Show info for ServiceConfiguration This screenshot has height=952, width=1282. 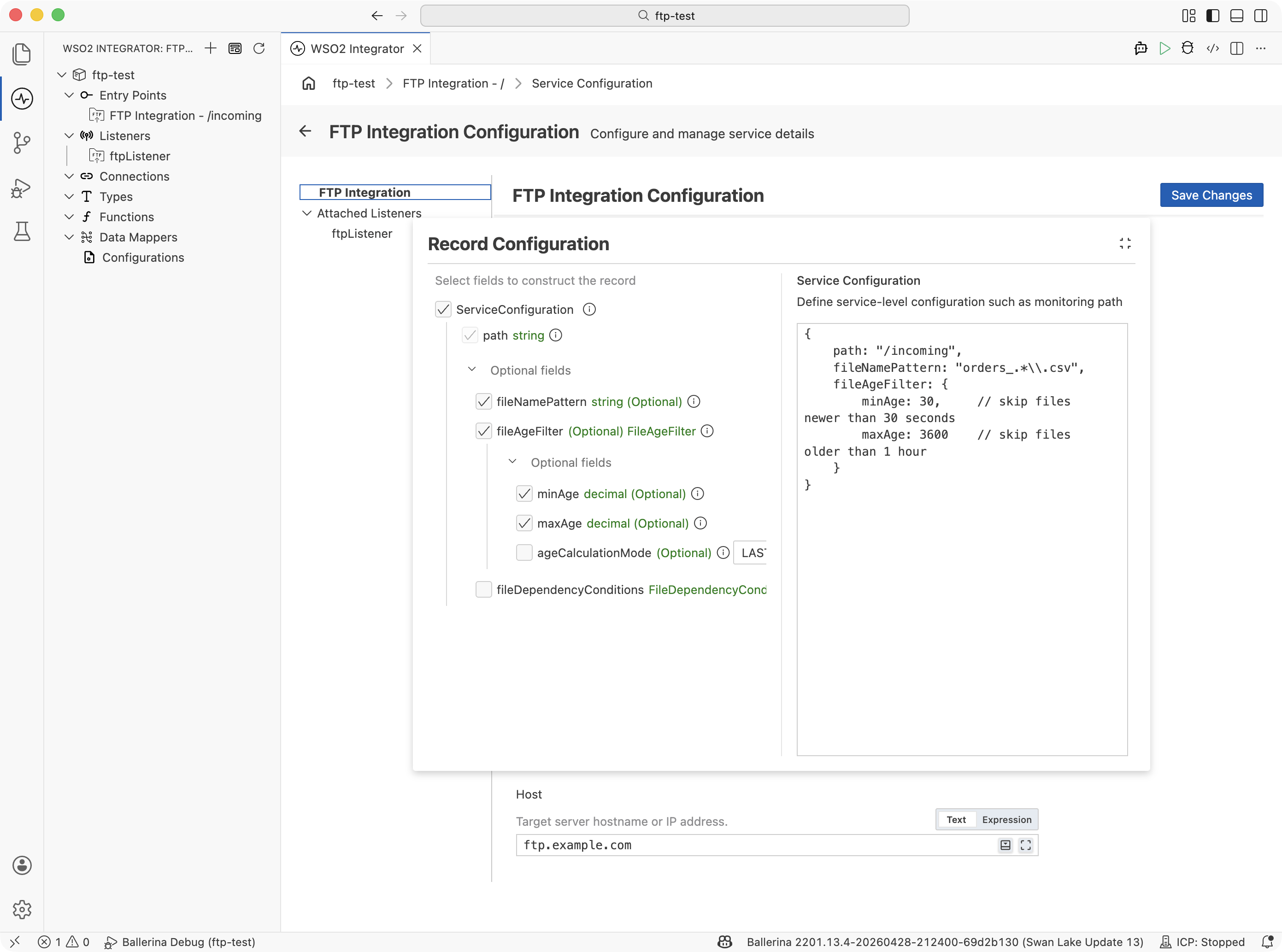coord(589,310)
